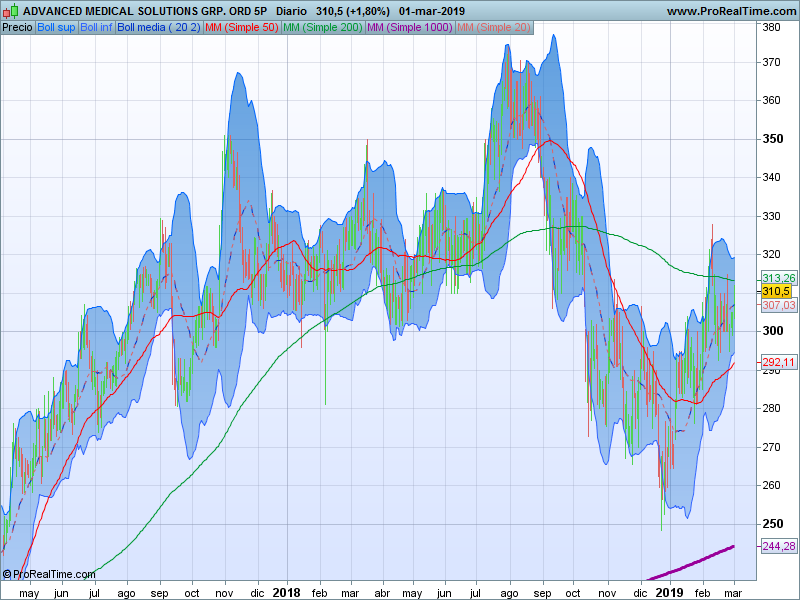Click the 2018 year label on the time axis
Screen dimensions: 800x600
287,592
